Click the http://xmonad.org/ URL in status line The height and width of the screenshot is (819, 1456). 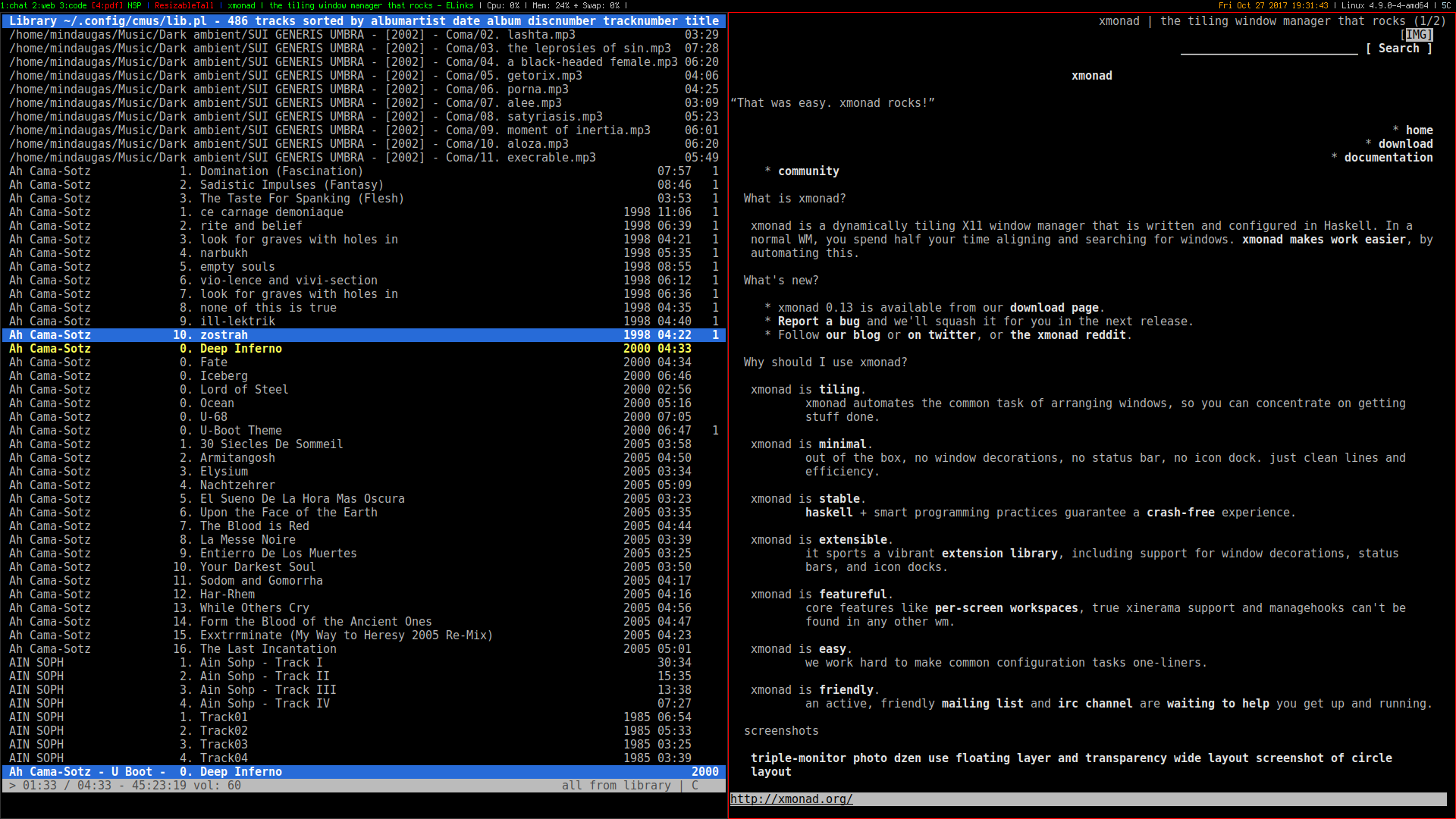click(x=791, y=799)
